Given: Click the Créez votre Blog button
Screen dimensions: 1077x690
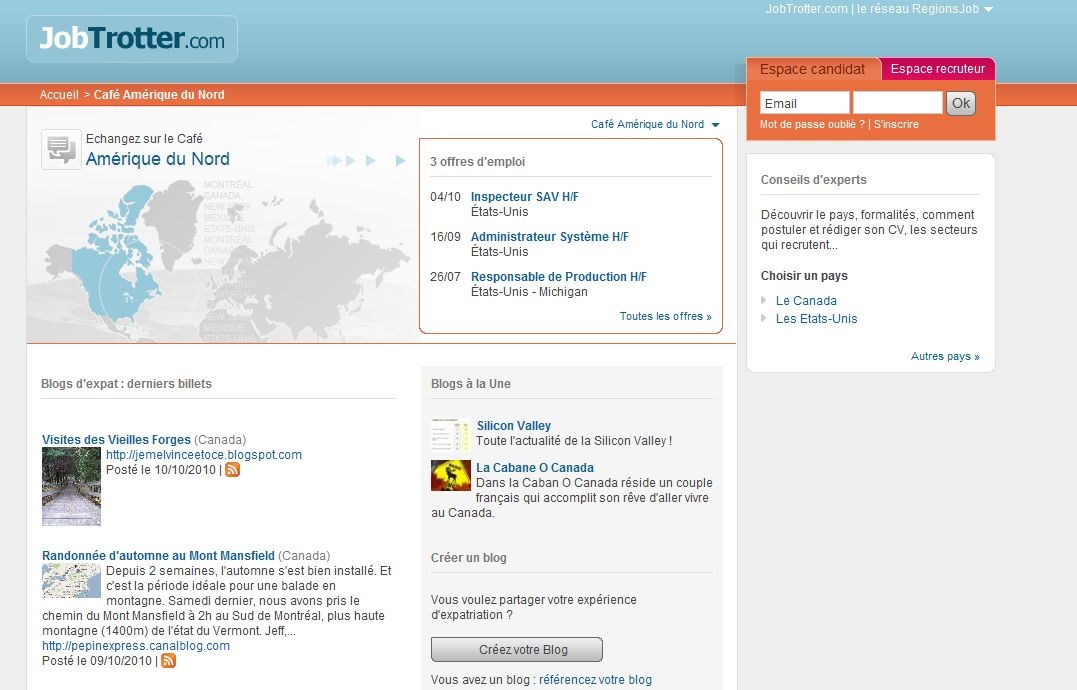Looking at the screenshot, I should [516, 650].
